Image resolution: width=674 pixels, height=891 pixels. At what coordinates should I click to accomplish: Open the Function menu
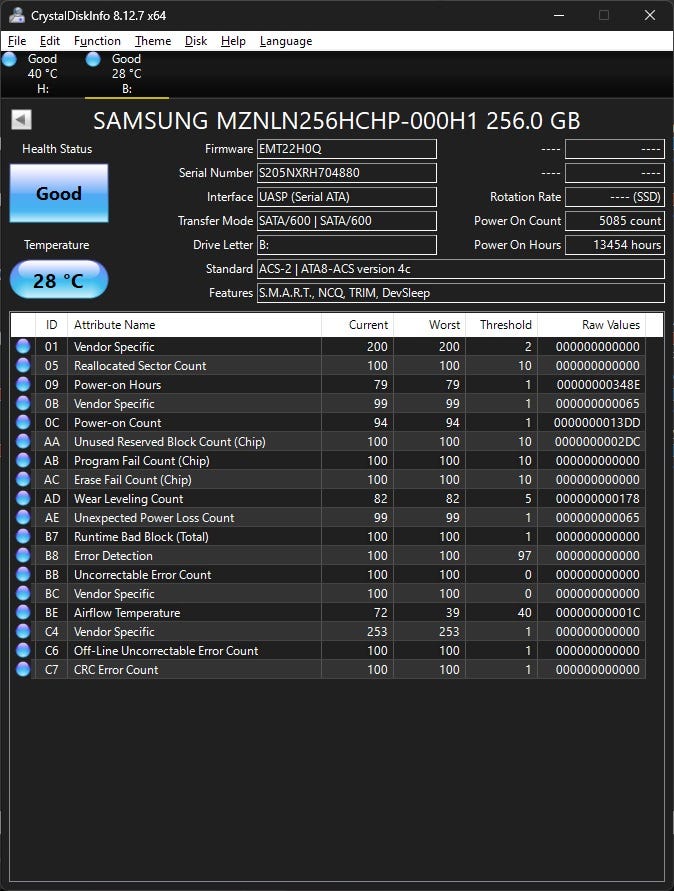point(97,41)
